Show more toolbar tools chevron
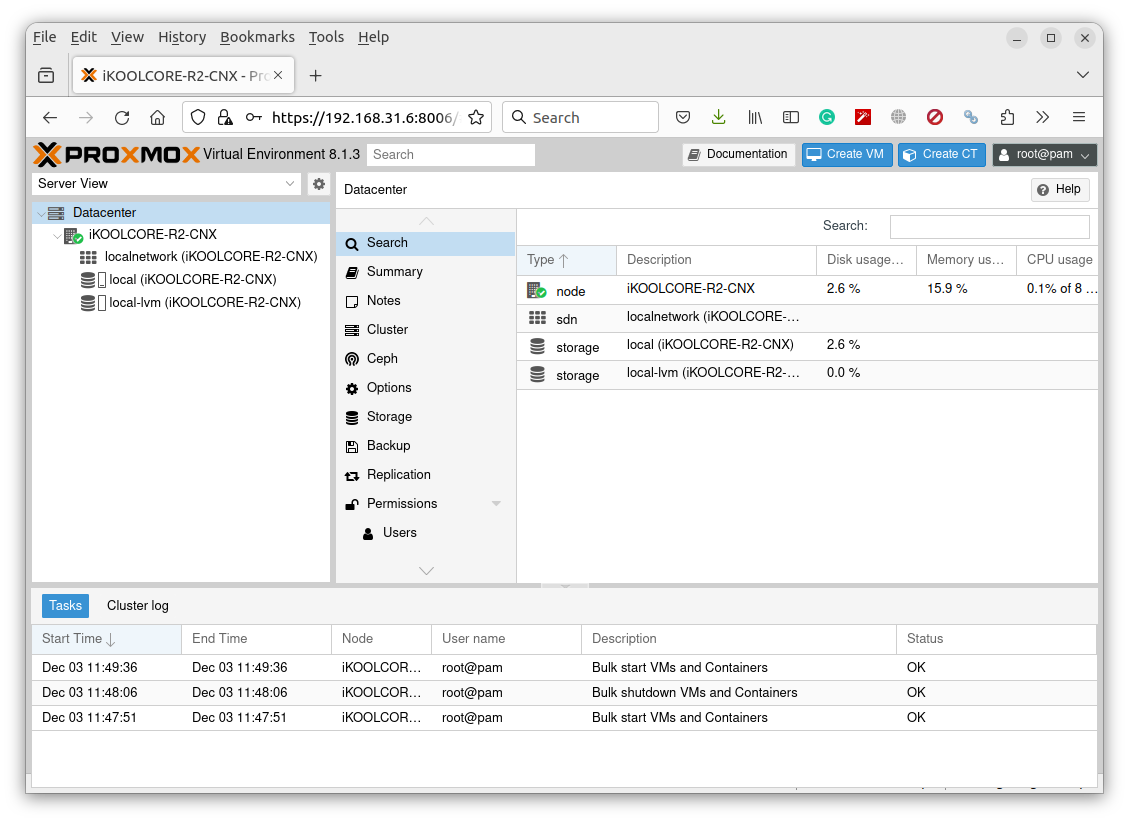The image size is (1129, 822). [x=1043, y=117]
